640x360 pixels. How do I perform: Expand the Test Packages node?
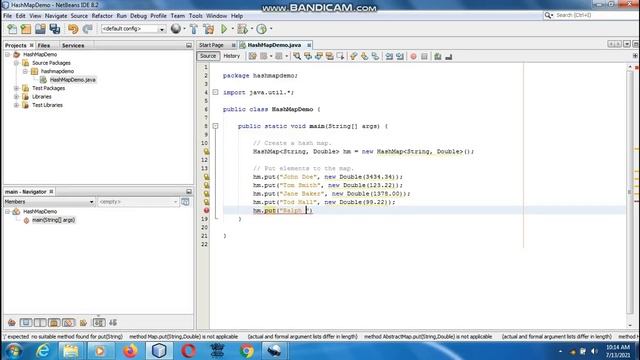coord(16,88)
